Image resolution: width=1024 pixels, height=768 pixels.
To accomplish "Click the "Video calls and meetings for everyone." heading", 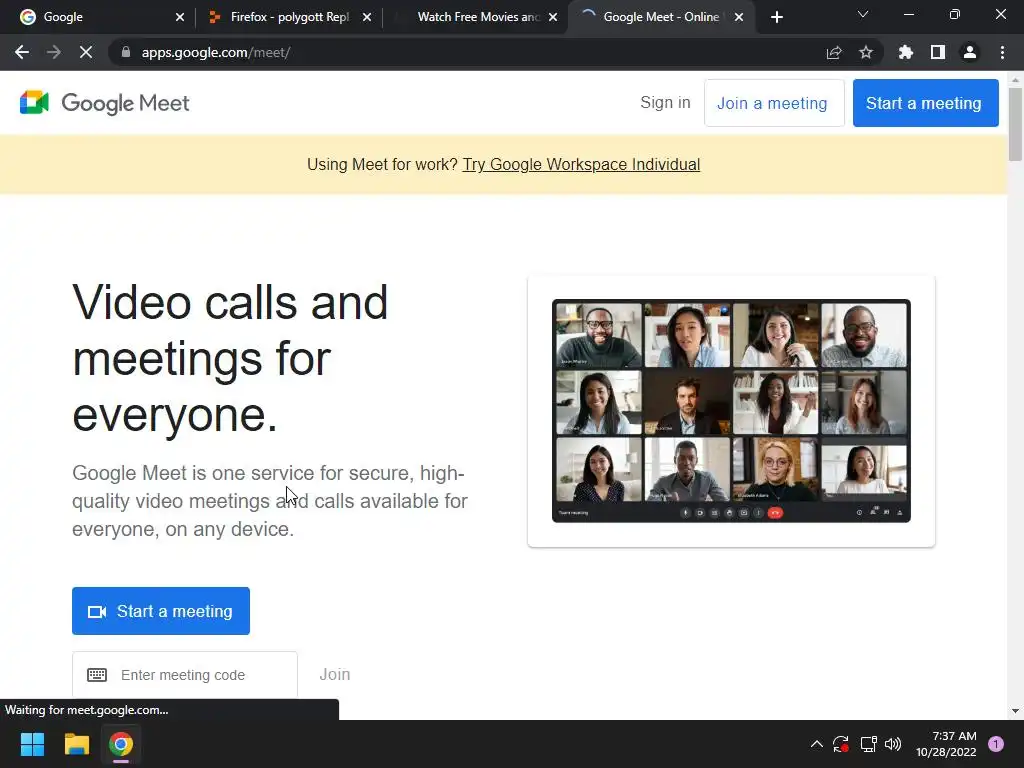I will point(230,359).
